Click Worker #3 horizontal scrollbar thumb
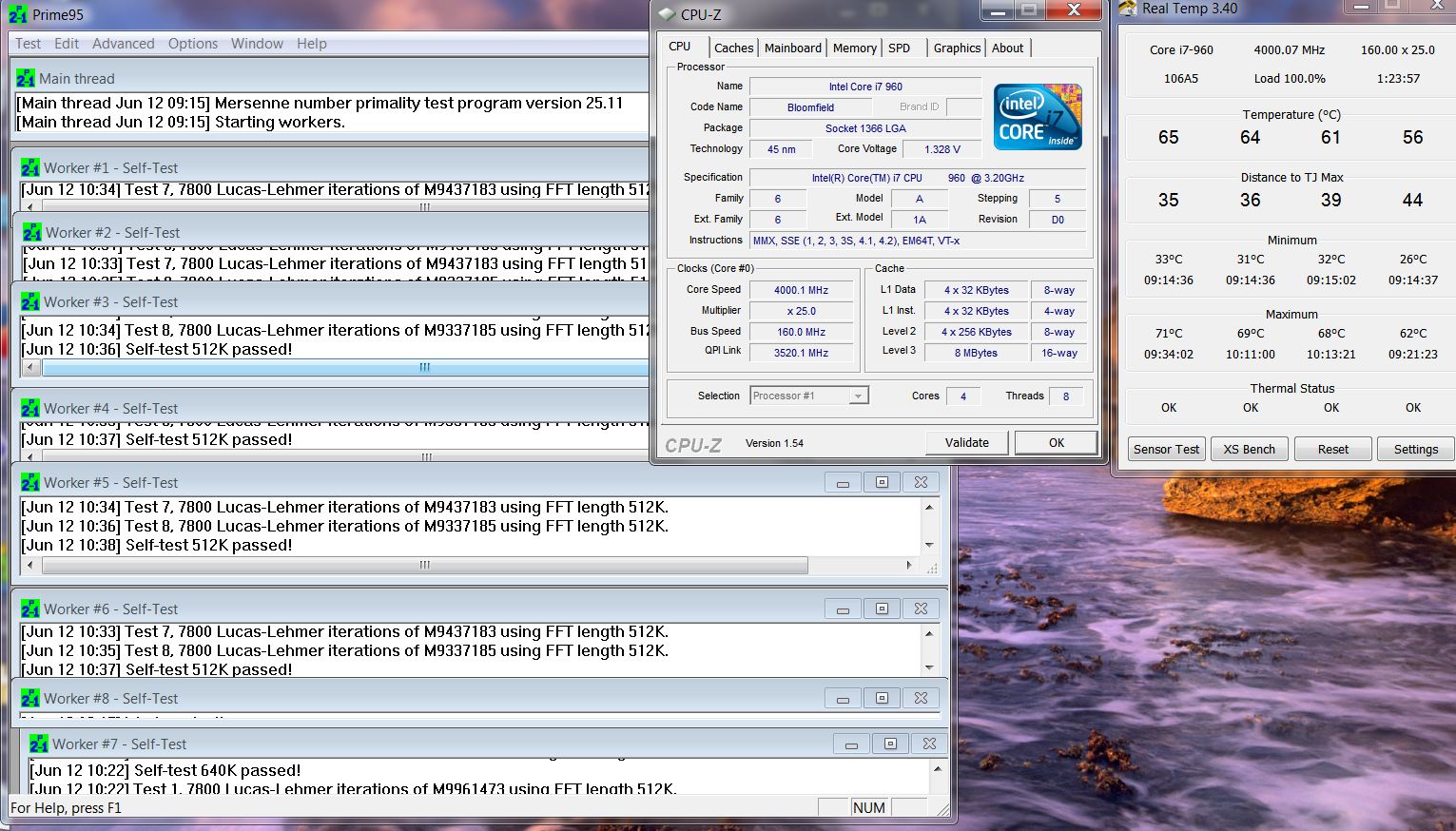The image size is (1456, 831). 345,367
